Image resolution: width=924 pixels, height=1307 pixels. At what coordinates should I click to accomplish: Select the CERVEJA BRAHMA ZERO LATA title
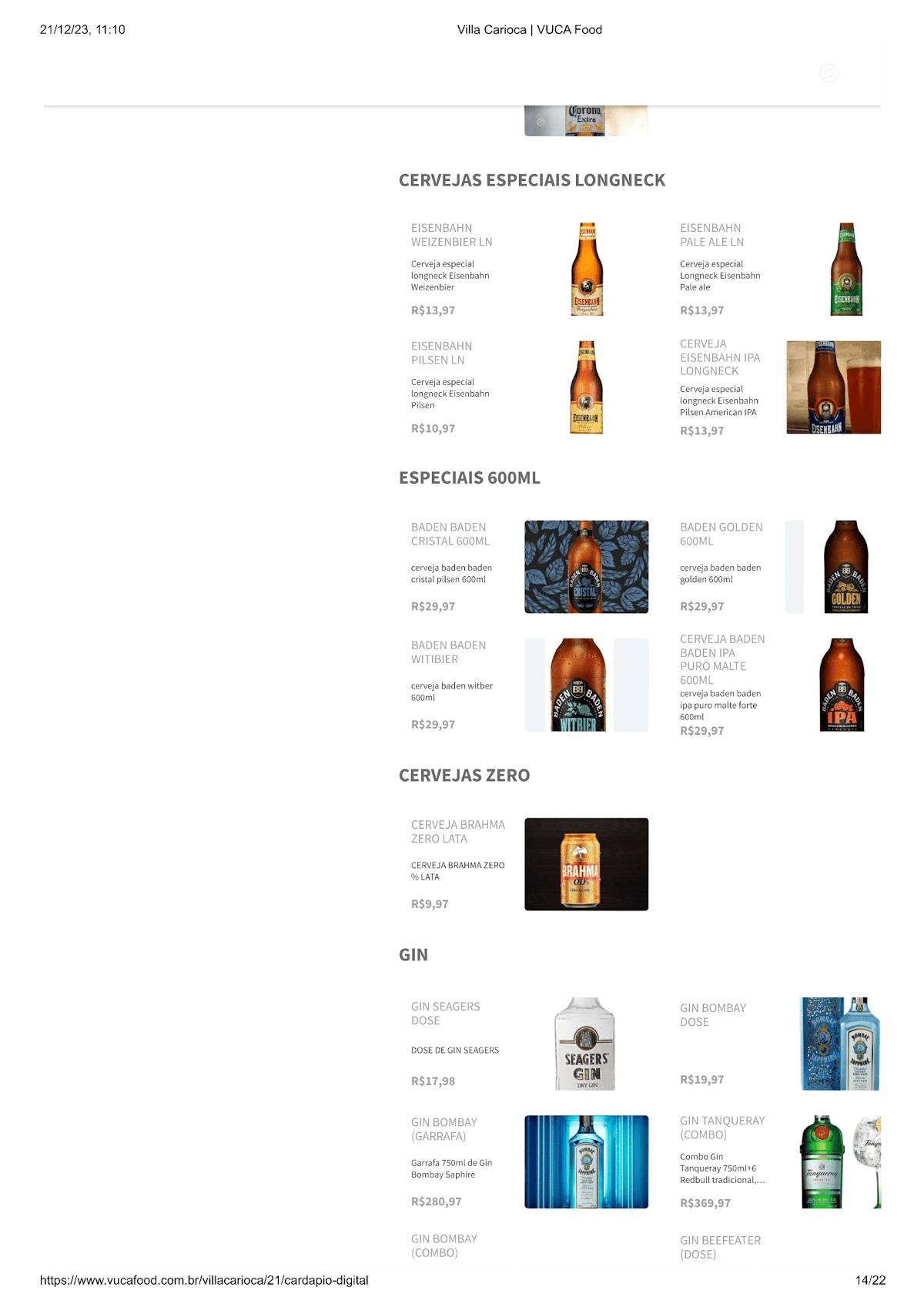(458, 832)
